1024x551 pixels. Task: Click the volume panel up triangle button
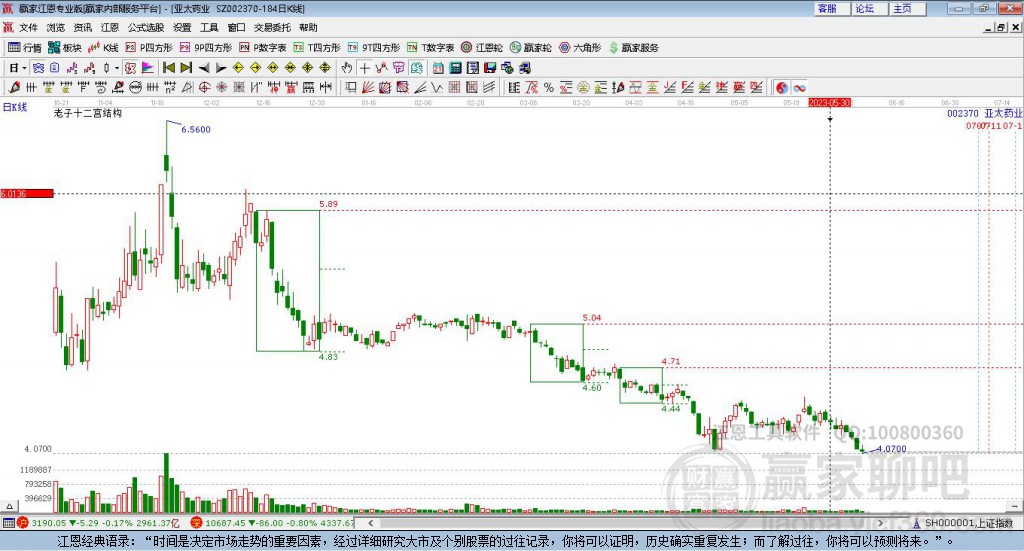9,506
